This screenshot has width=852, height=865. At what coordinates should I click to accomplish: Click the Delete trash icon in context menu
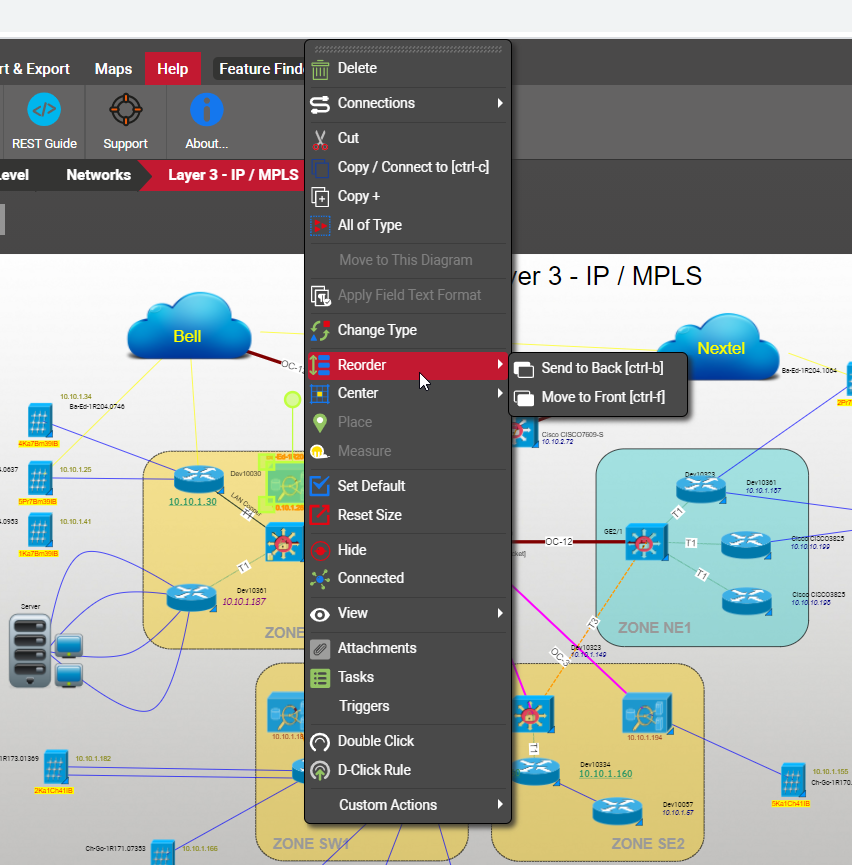coord(320,69)
